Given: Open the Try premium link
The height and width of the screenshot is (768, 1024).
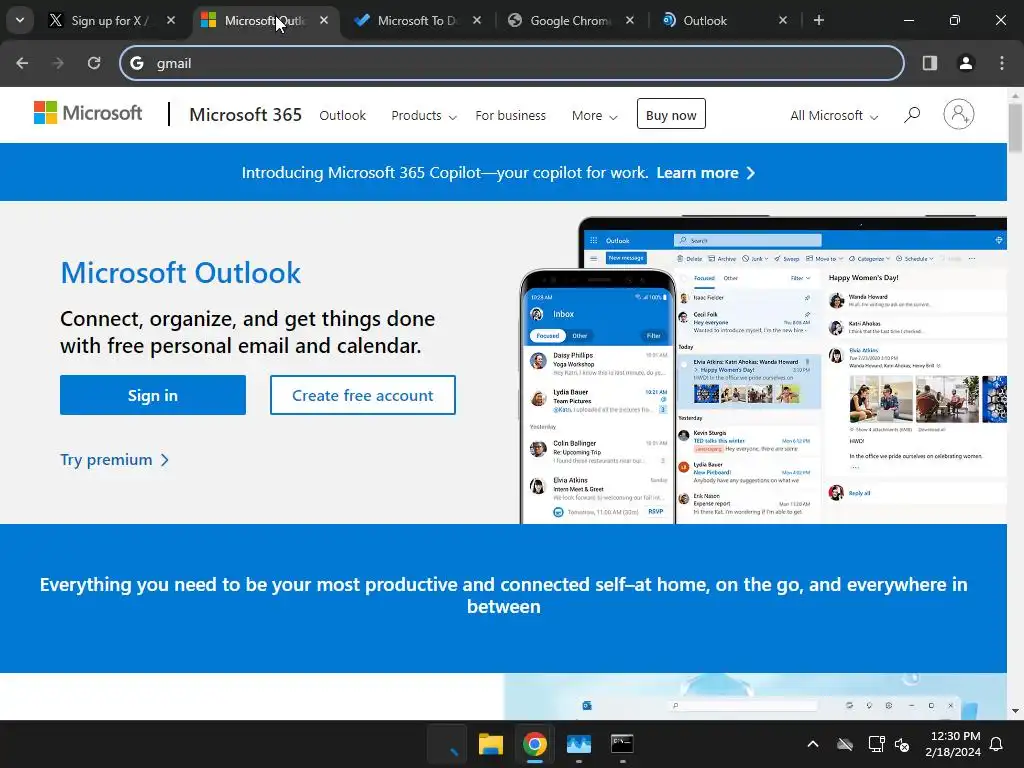Looking at the screenshot, I should tap(114, 460).
